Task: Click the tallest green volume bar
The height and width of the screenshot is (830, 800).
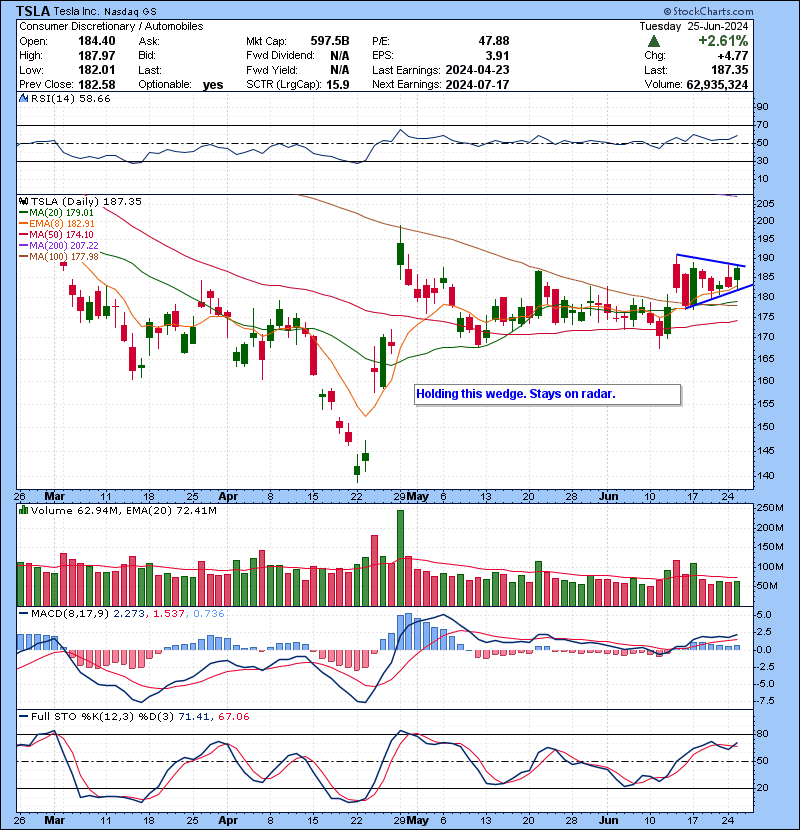Action: pos(401,558)
